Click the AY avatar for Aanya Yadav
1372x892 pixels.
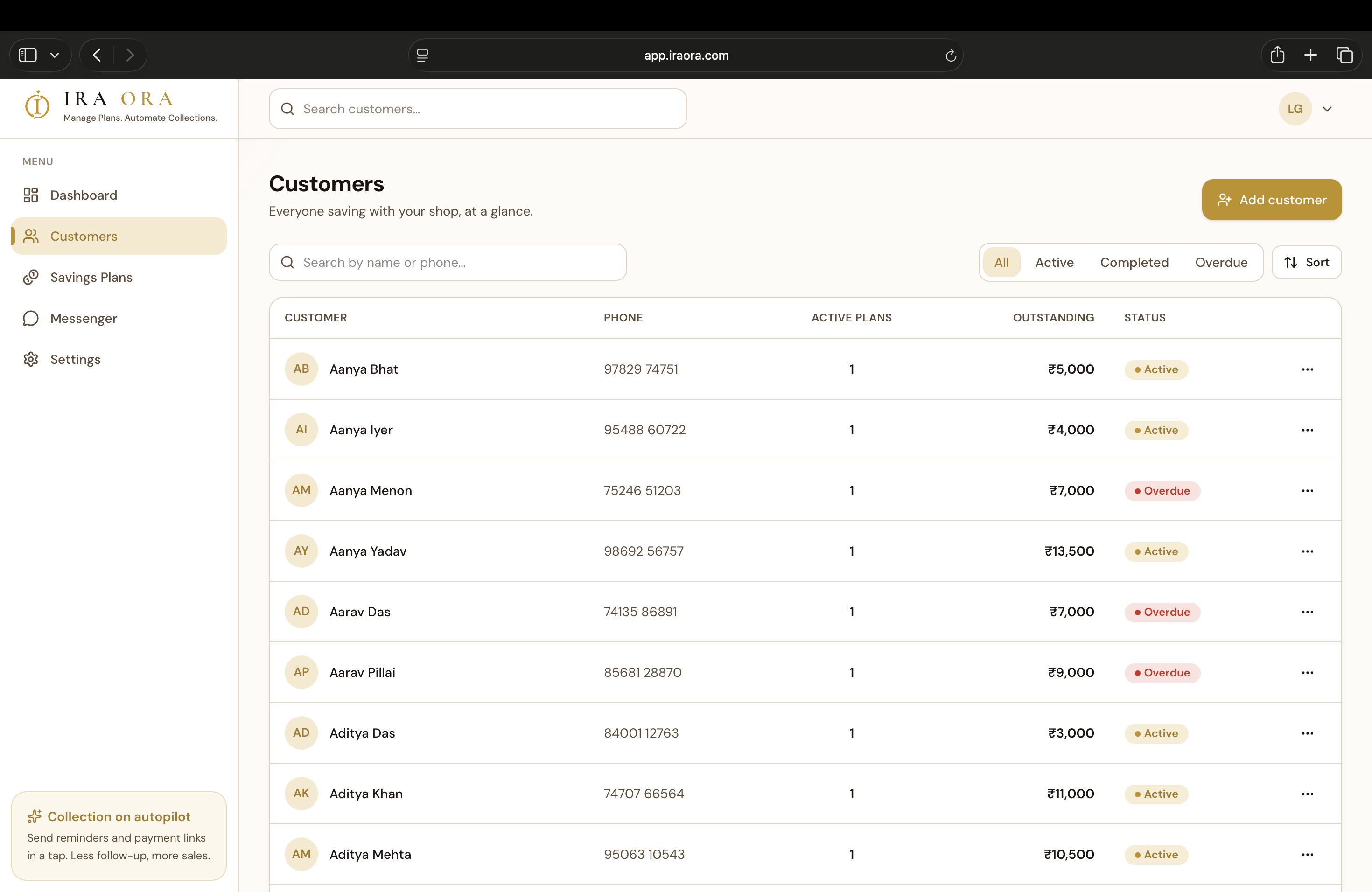point(301,551)
